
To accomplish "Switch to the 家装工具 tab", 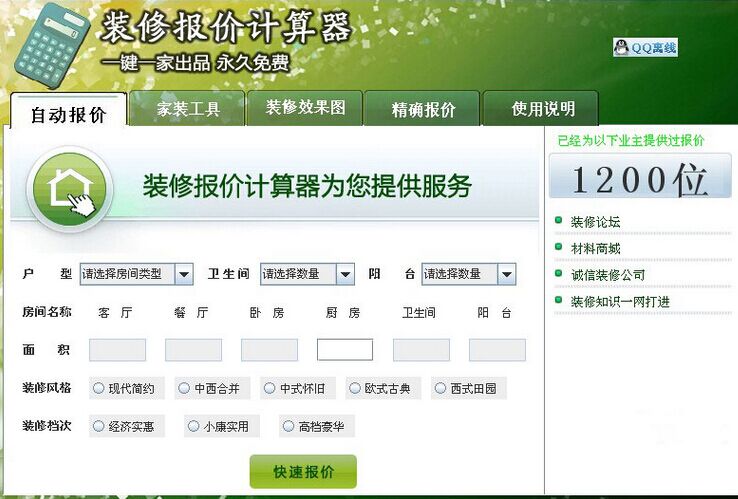I will pos(187,109).
